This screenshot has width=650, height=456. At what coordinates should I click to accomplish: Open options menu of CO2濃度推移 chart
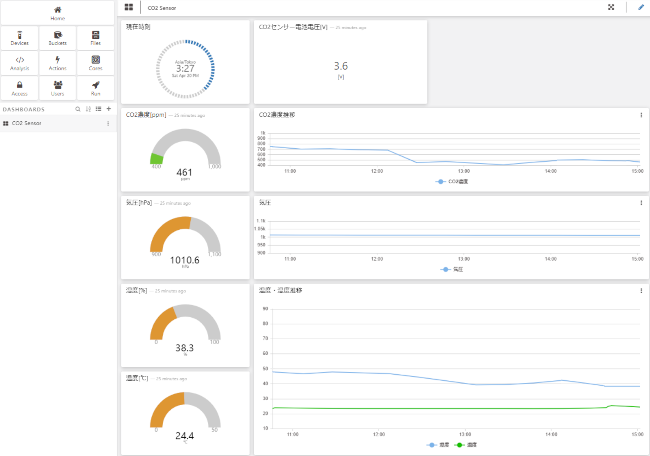tap(641, 115)
